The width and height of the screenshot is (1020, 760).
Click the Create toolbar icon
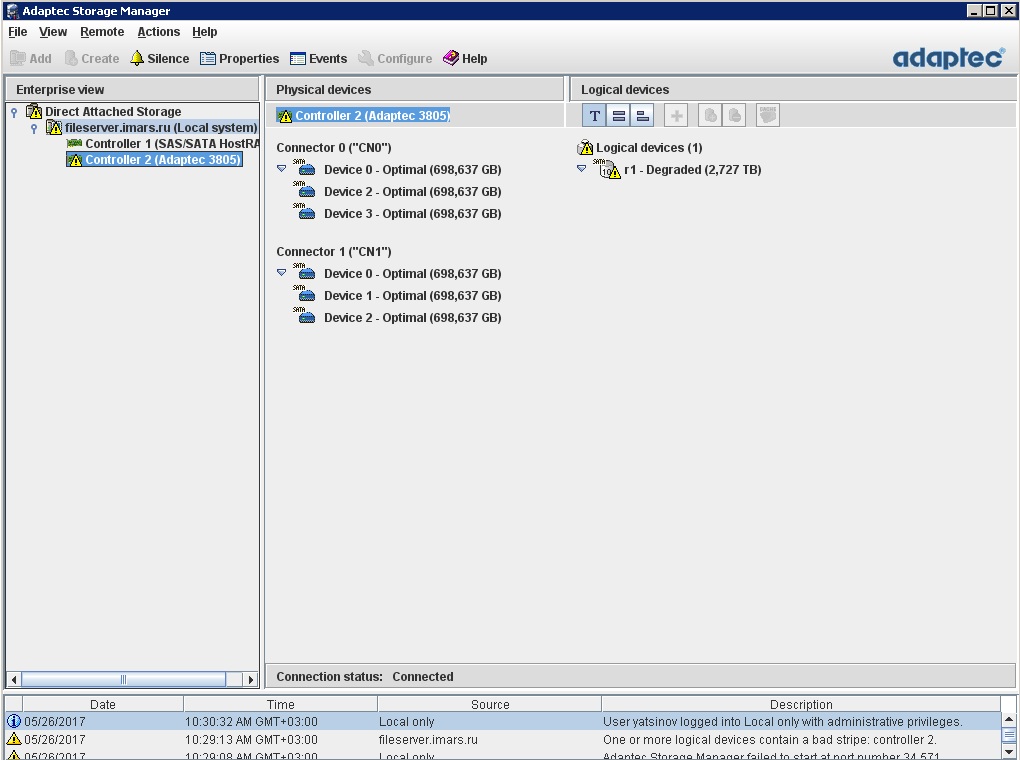71,59
